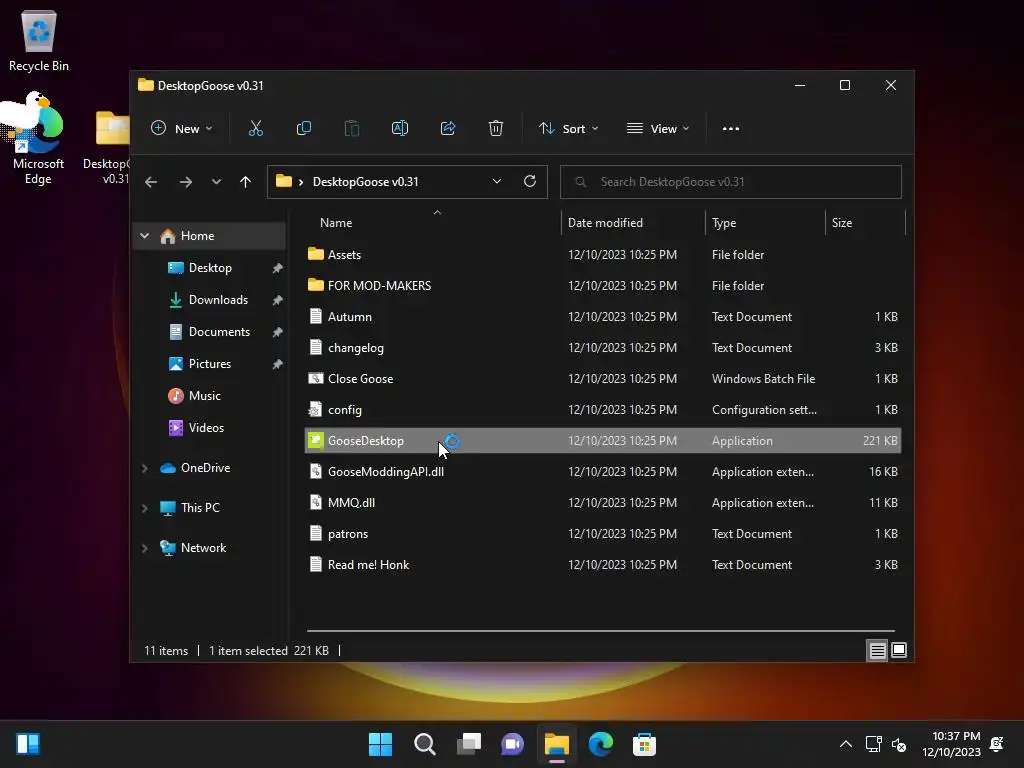Screen dimensions: 1024x768
Task: Expand the Network tree node
Action: (x=144, y=549)
